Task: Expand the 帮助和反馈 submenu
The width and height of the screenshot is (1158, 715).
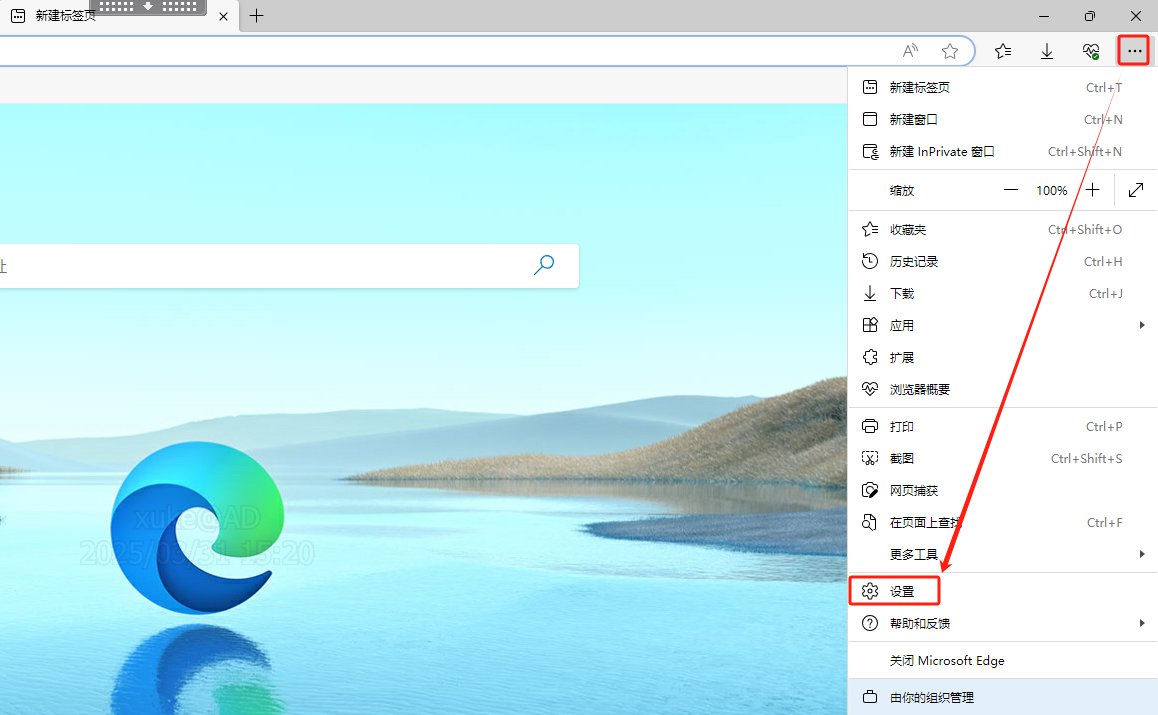Action: click(x=1000, y=623)
